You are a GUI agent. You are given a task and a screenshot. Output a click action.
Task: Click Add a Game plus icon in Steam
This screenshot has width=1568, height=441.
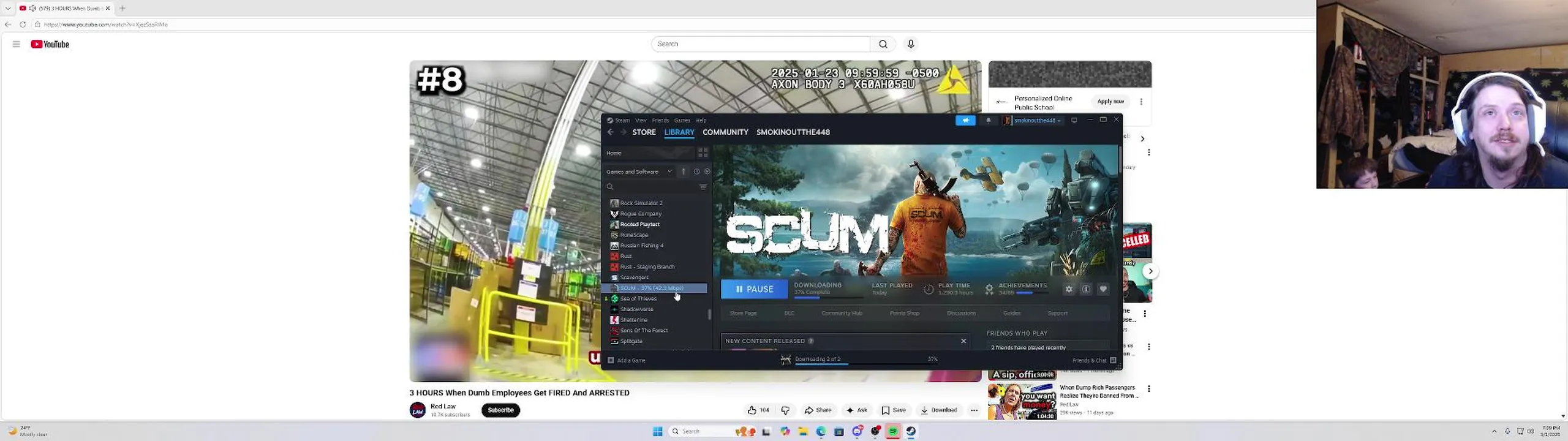point(611,360)
